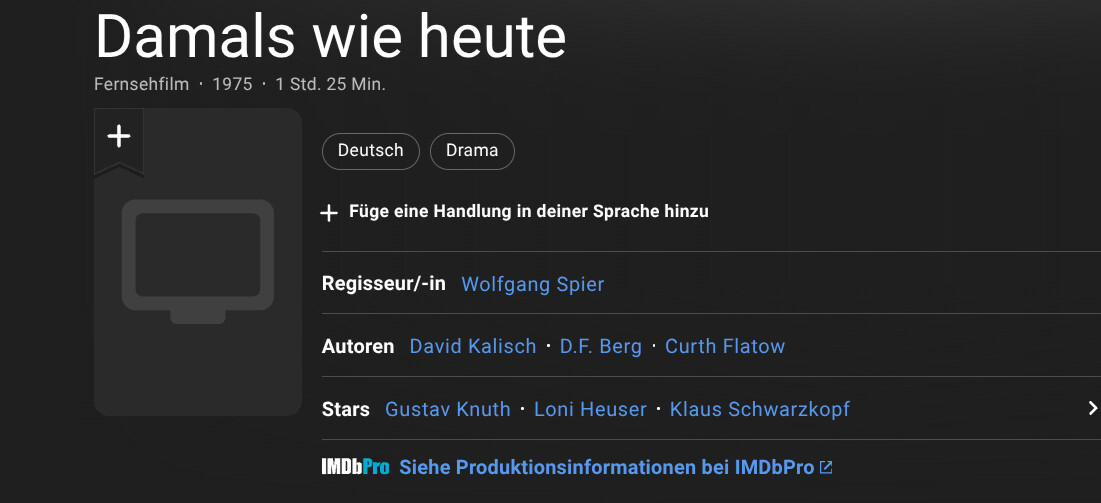Click the TV placeholder poster image
The width and height of the screenshot is (1101, 503).
(x=198, y=262)
